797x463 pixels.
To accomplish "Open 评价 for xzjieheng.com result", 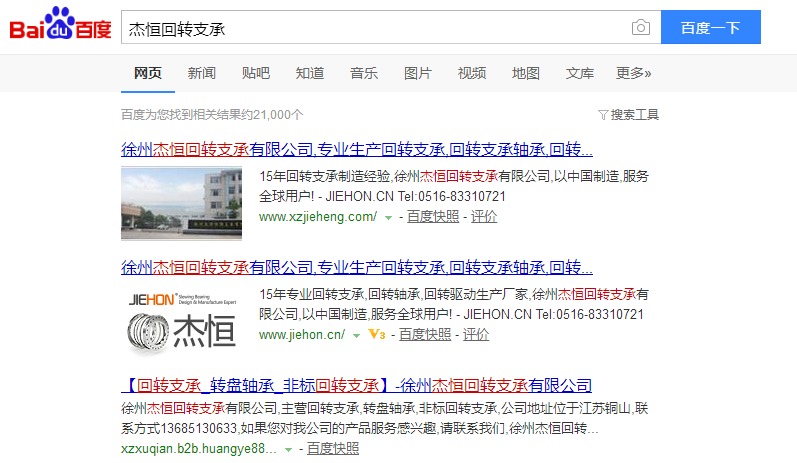I will click(x=484, y=217).
